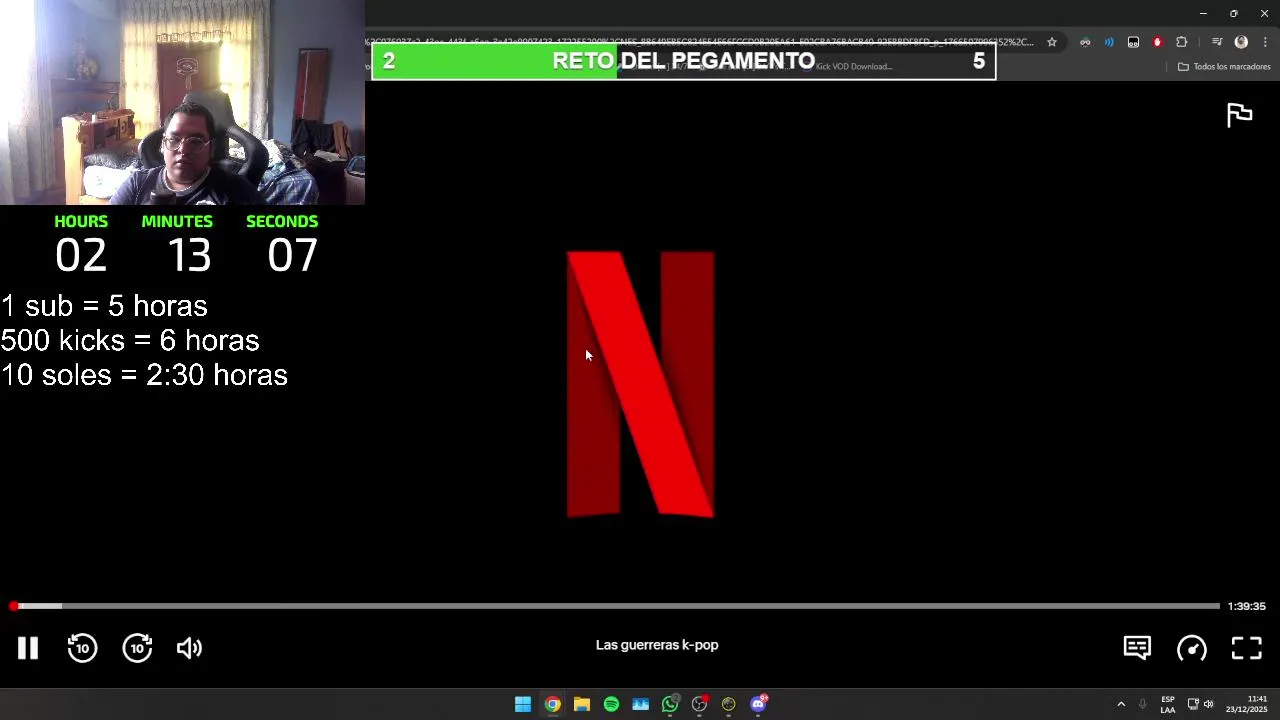
Task: Rewind video 10 seconds
Action: (x=82, y=648)
